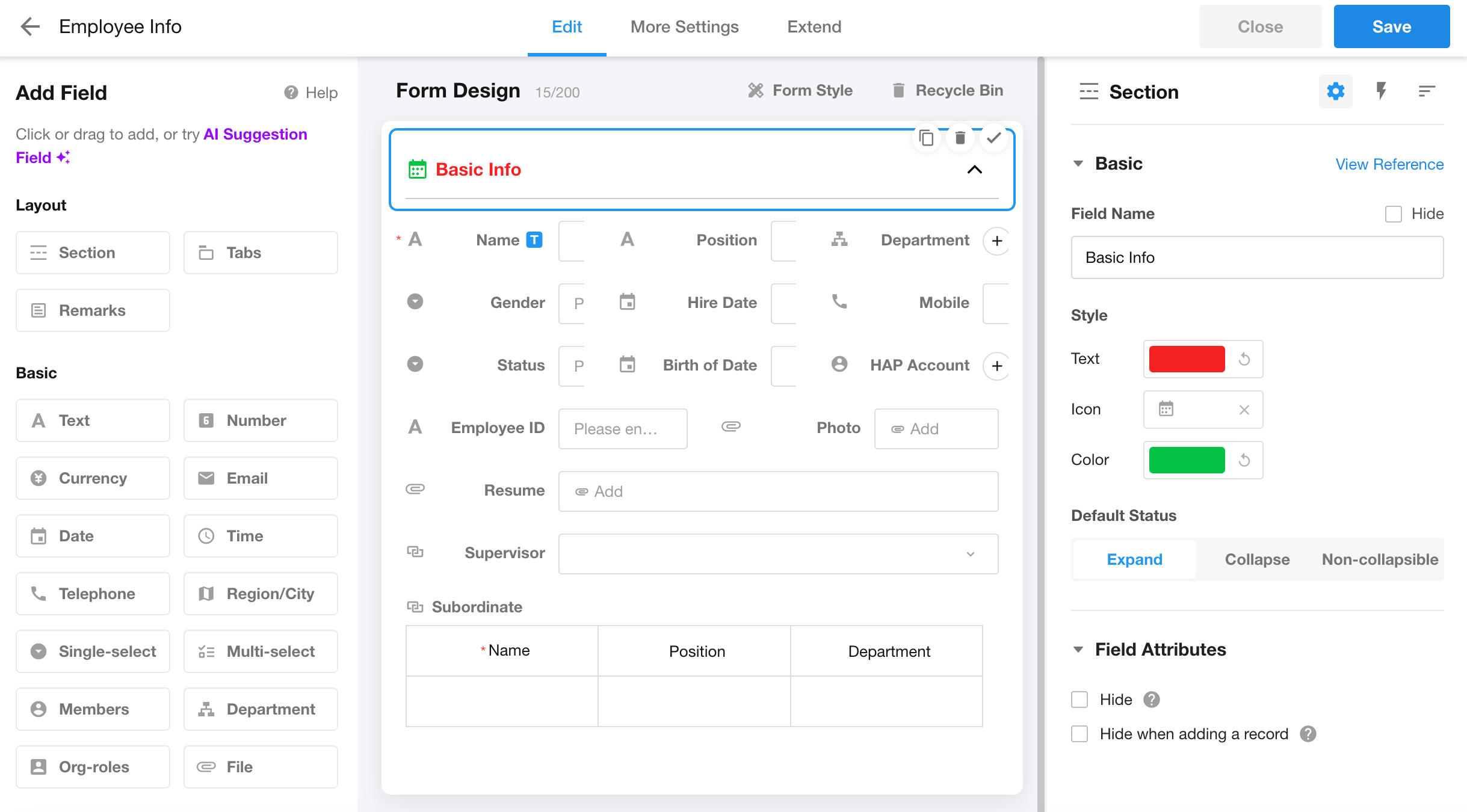This screenshot has height=812, width=1467.
Task: Enable Hide under Field Attributes
Action: click(x=1079, y=700)
